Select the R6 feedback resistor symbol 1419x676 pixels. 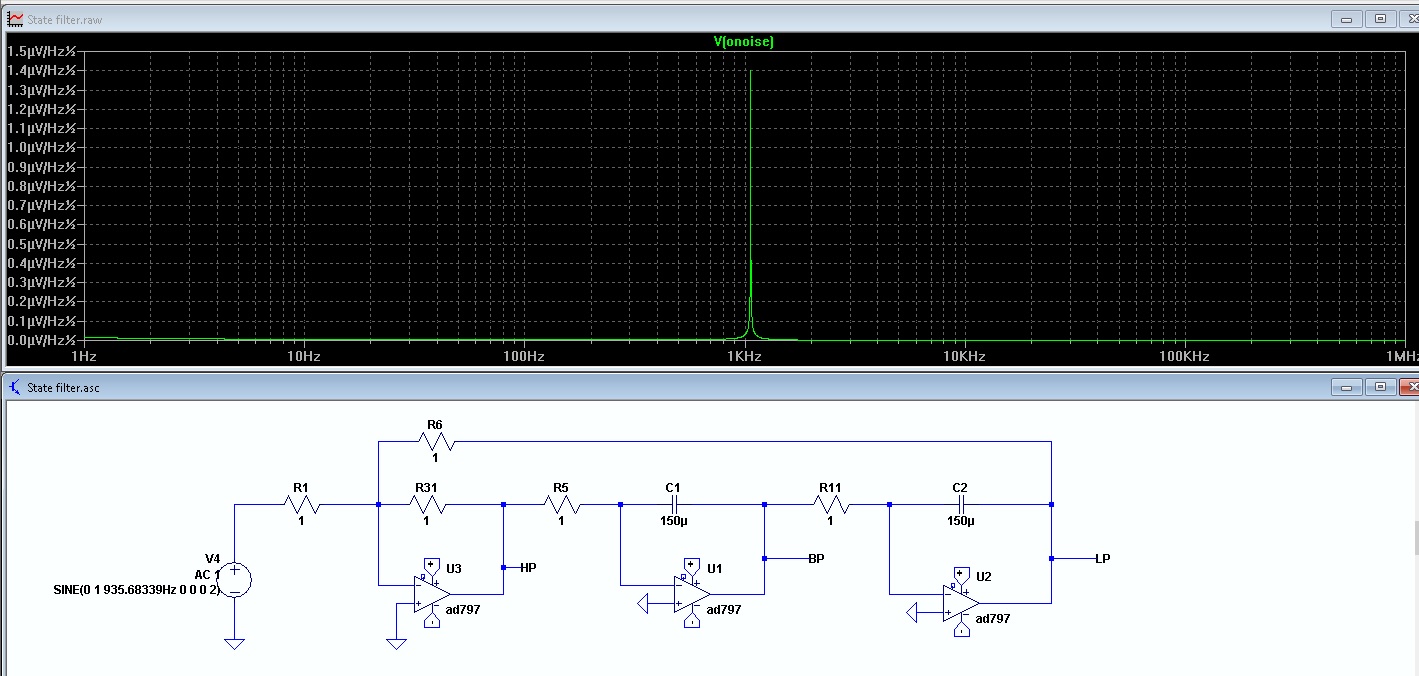pos(435,441)
